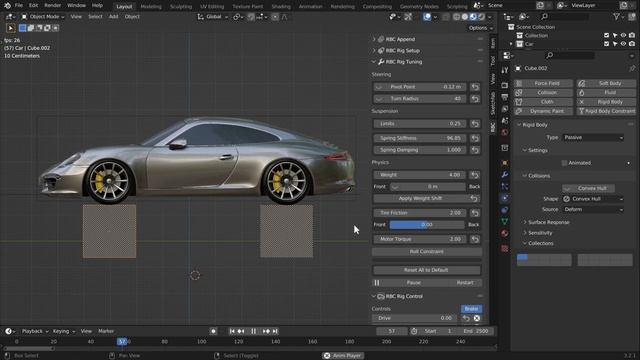
Task: Toggle timeline auto keying record button
Action: 213,331
